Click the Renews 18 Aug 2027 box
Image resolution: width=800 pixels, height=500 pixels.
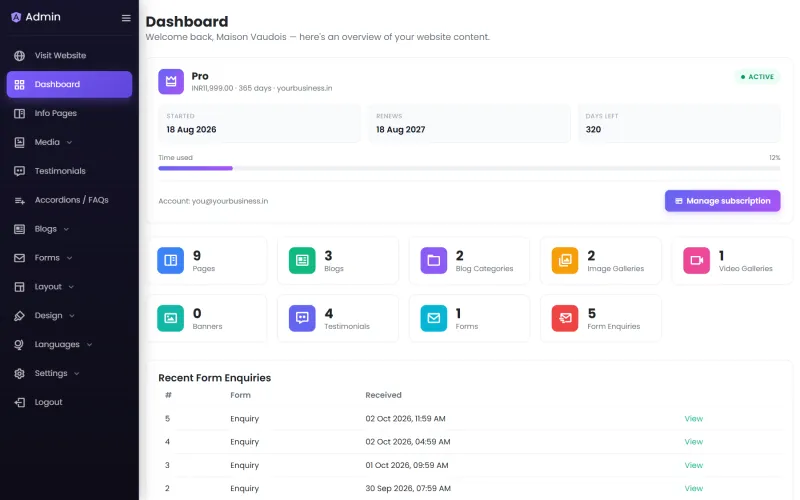pyautogui.click(x=469, y=123)
